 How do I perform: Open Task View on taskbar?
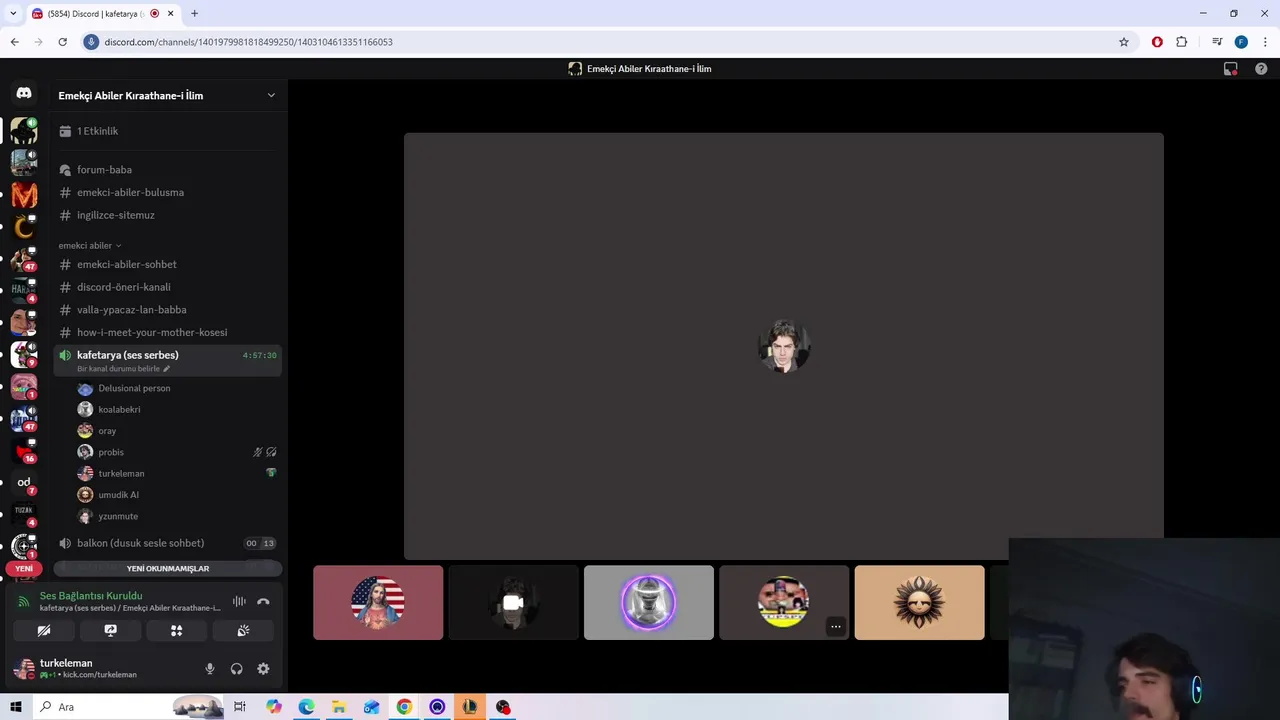[240, 707]
